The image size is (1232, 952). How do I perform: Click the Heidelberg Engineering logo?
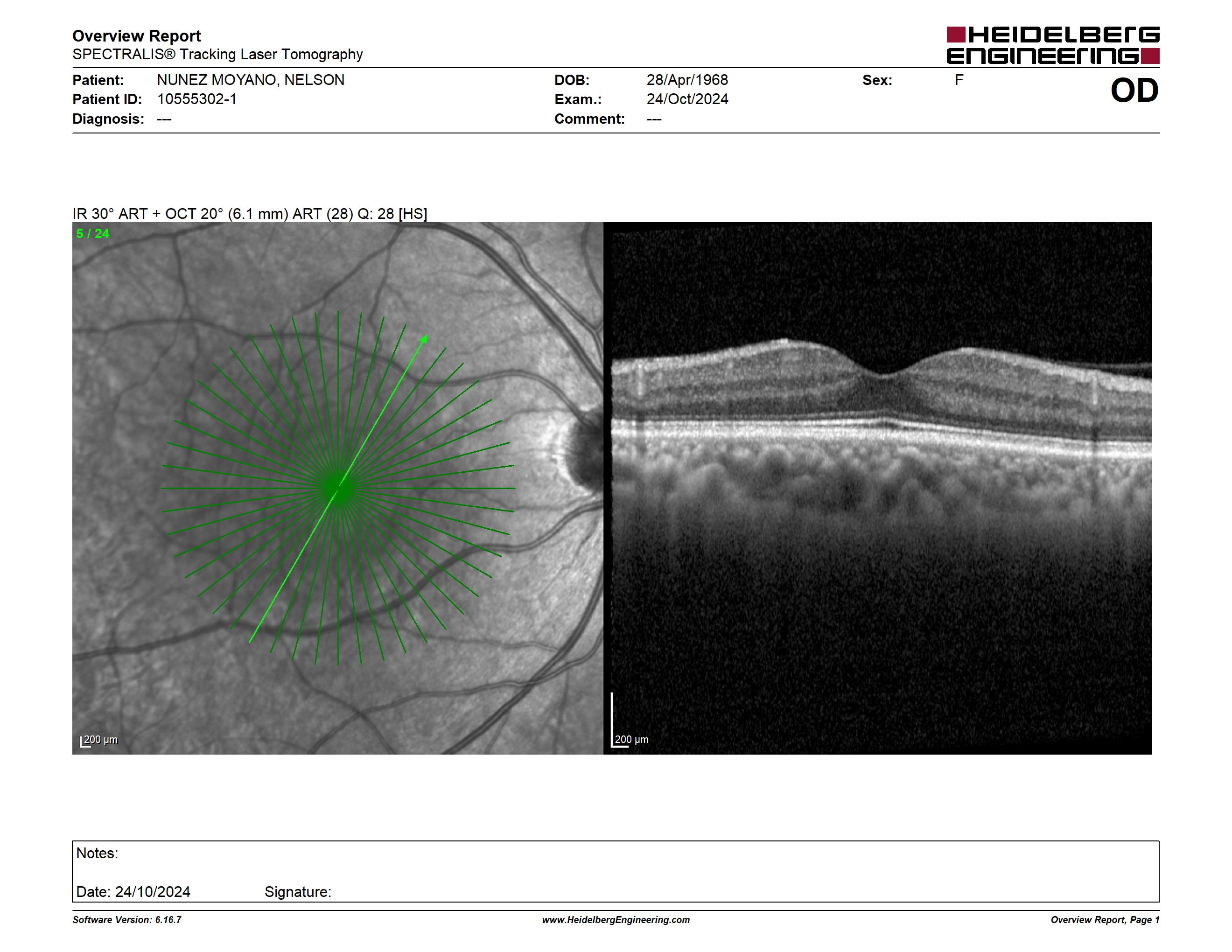[x=1053, y=45]
